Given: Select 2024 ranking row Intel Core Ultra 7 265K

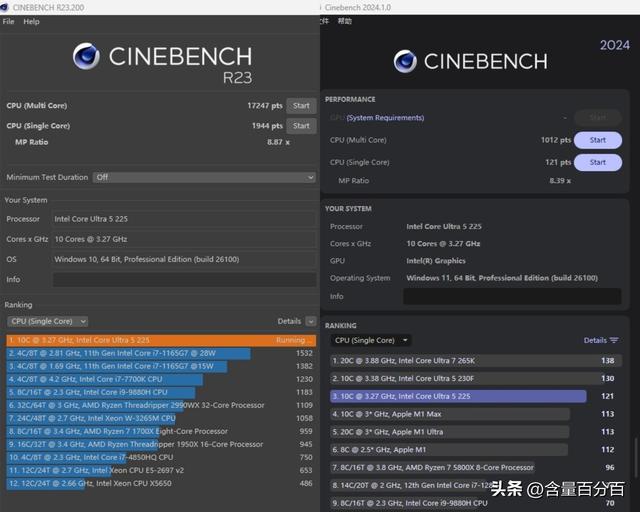Looking at the screenshot, I should [476, 361].
